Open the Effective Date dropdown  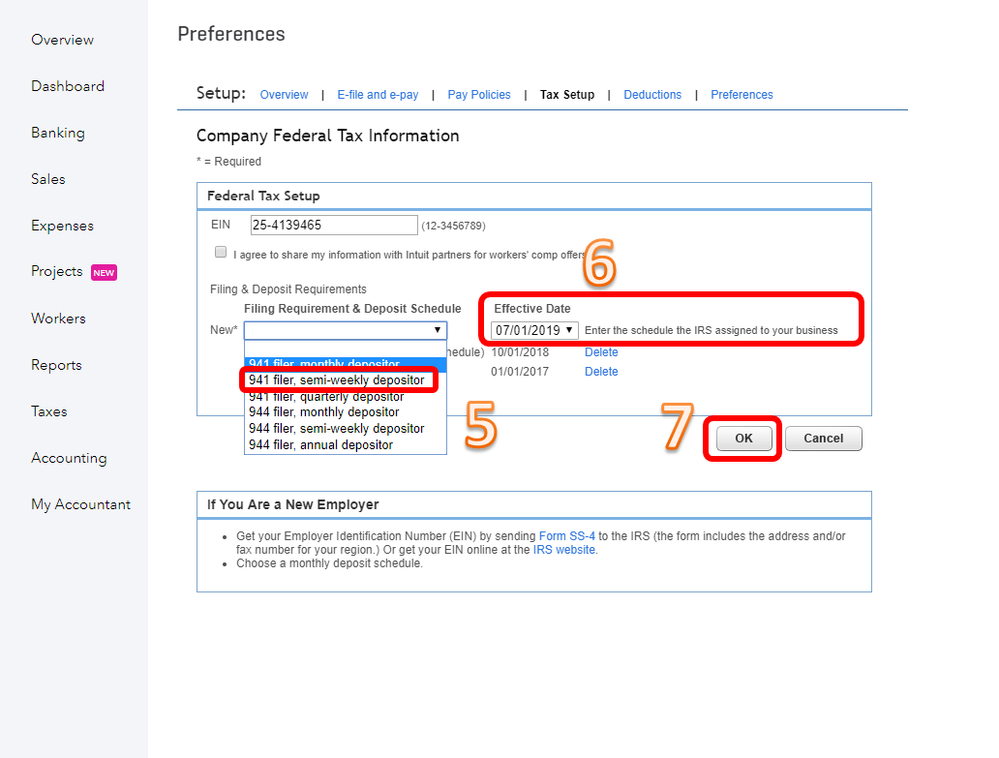pos(535,330)
